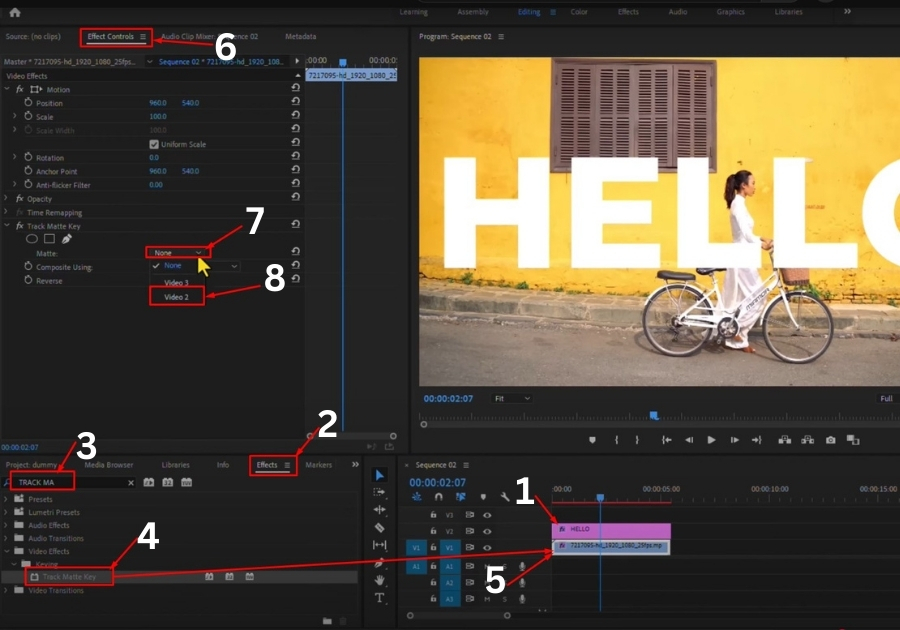Image resolution: width=900 pixels, height=630 pixels.
Task: Add a marker in the timeline header
Action: pyautogui.click(x=483, y=497)
